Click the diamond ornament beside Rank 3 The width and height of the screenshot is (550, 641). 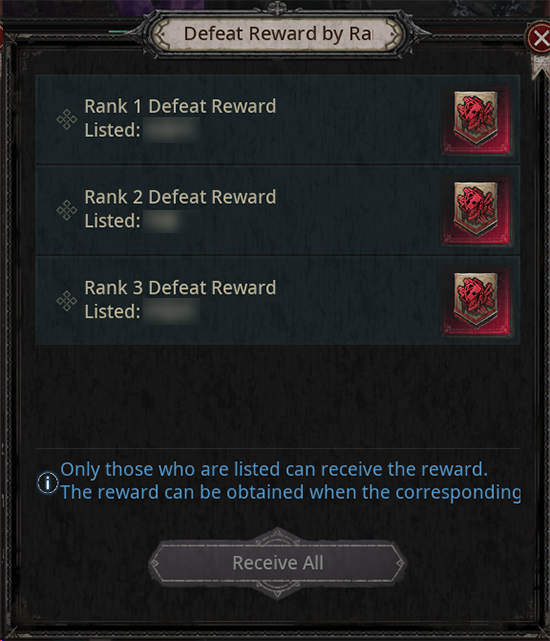click(67, 301)
